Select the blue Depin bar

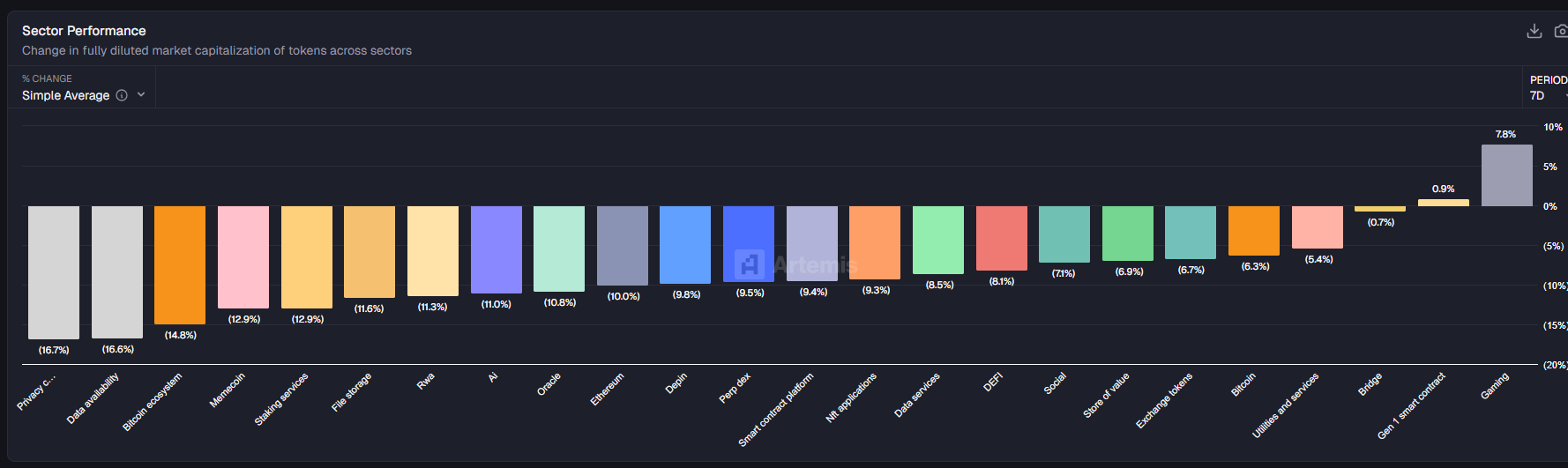point(685,244)
